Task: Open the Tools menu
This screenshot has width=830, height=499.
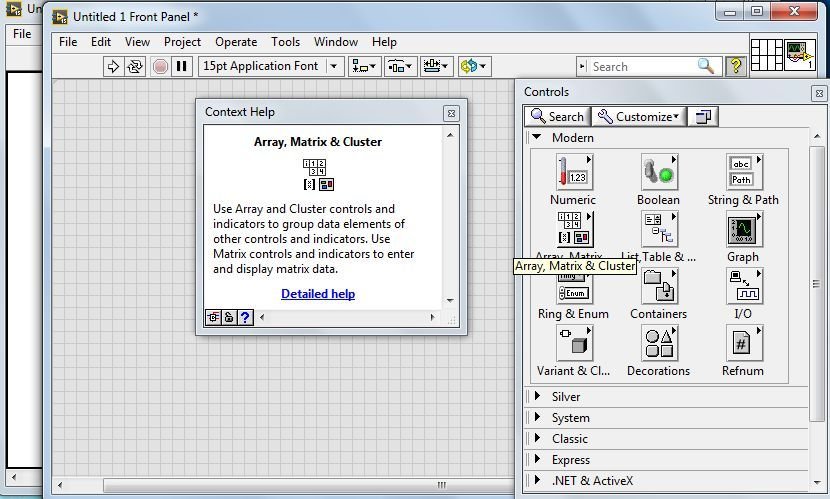Action: click(x=285, y=42)
